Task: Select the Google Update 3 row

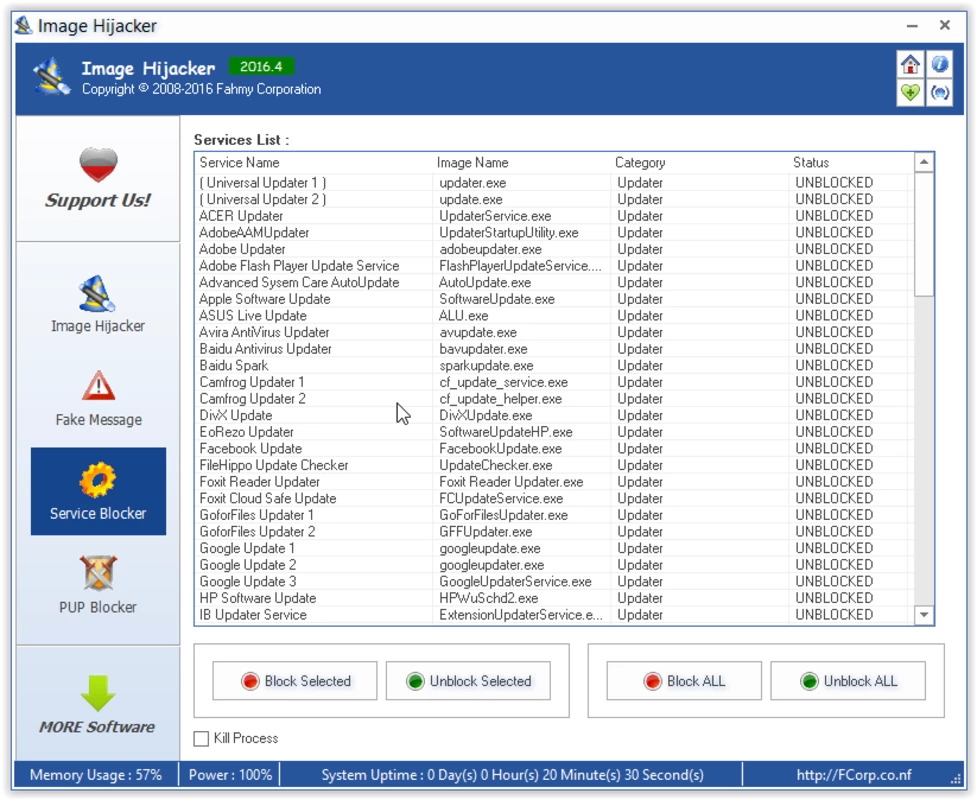Action: tap(553, 581)
